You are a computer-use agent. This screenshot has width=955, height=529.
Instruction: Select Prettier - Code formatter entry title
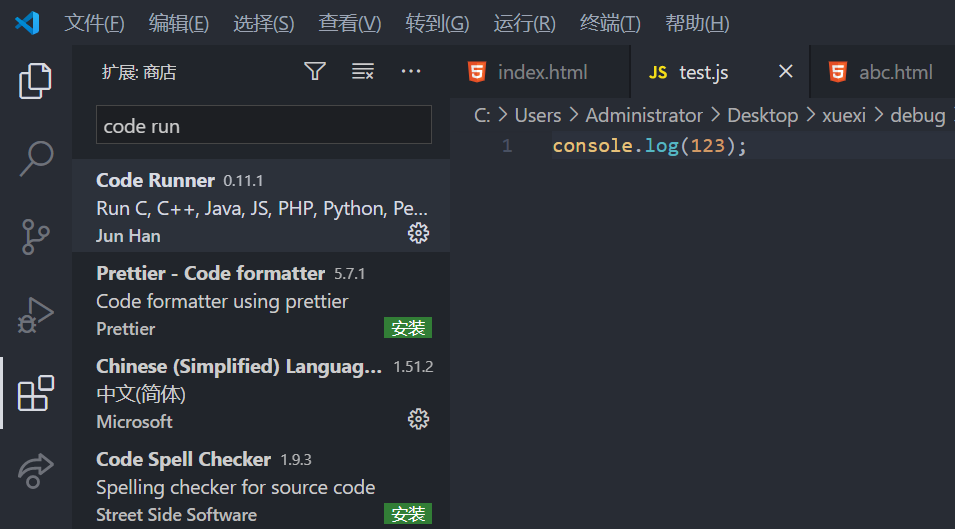pos(210,273)
